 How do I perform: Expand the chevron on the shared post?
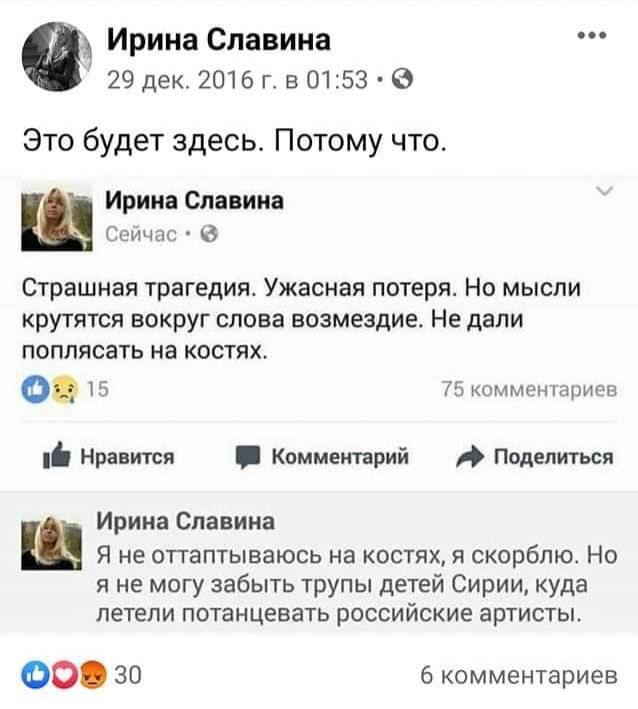tap(605, 191)
